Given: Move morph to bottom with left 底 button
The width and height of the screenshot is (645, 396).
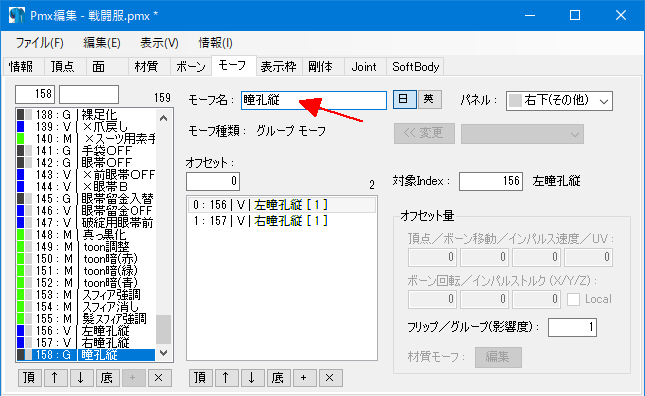Looking at the screenshot, I should point(107,377).
